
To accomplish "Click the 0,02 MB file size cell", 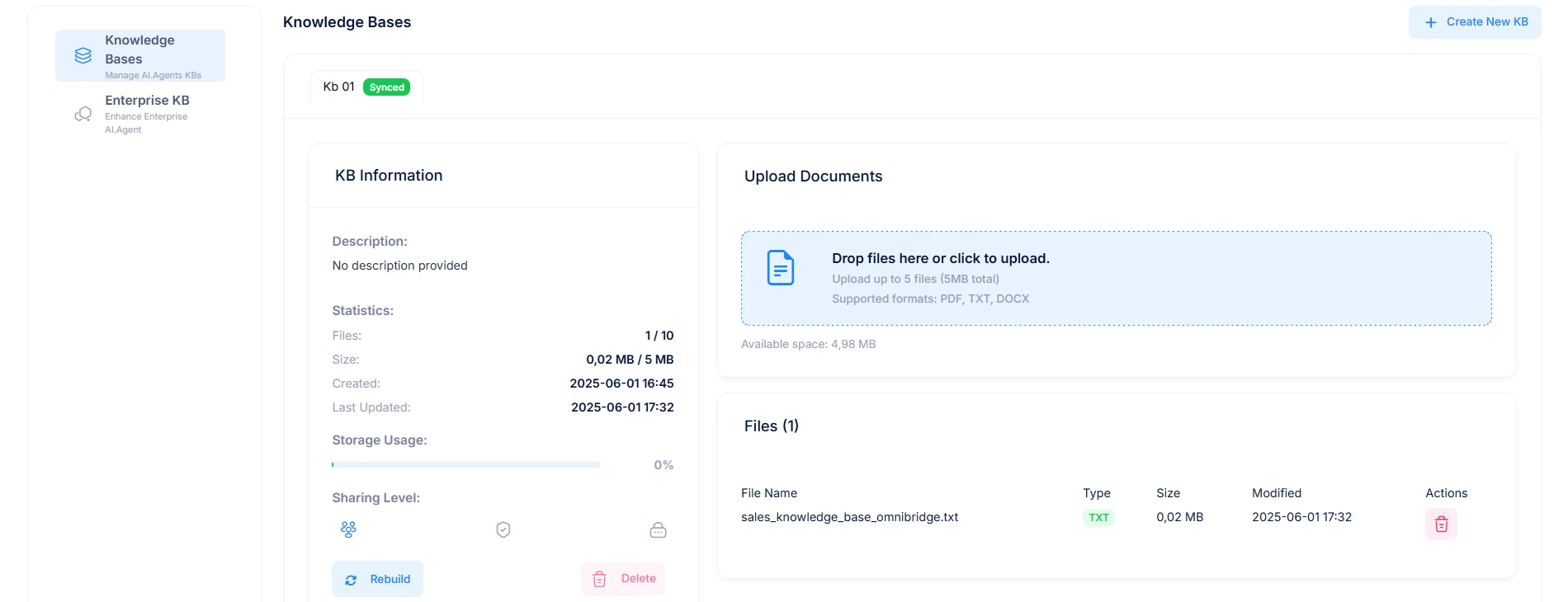I will [x=1179, y=517].
